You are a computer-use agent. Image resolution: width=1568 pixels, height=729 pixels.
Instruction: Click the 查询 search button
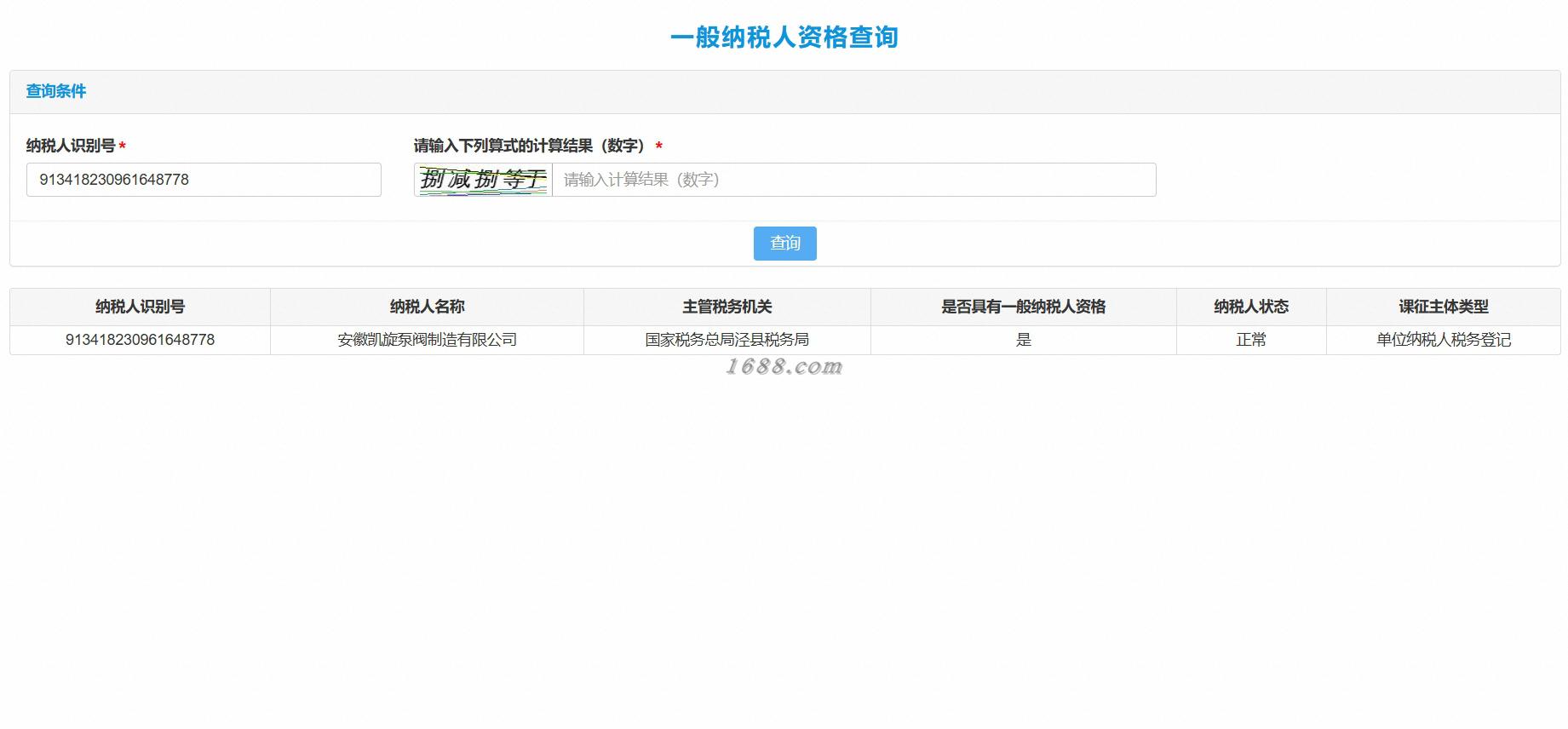(x=784, y=244)
